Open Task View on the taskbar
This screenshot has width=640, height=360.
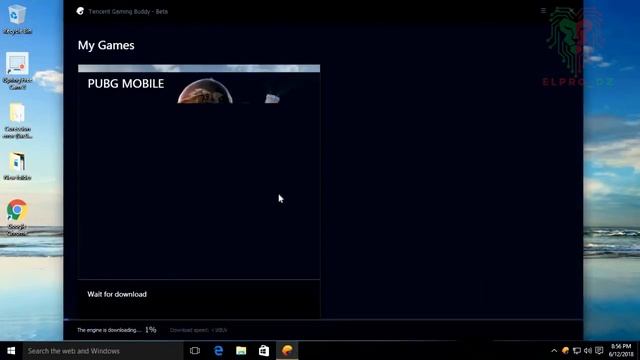[195, 351]
